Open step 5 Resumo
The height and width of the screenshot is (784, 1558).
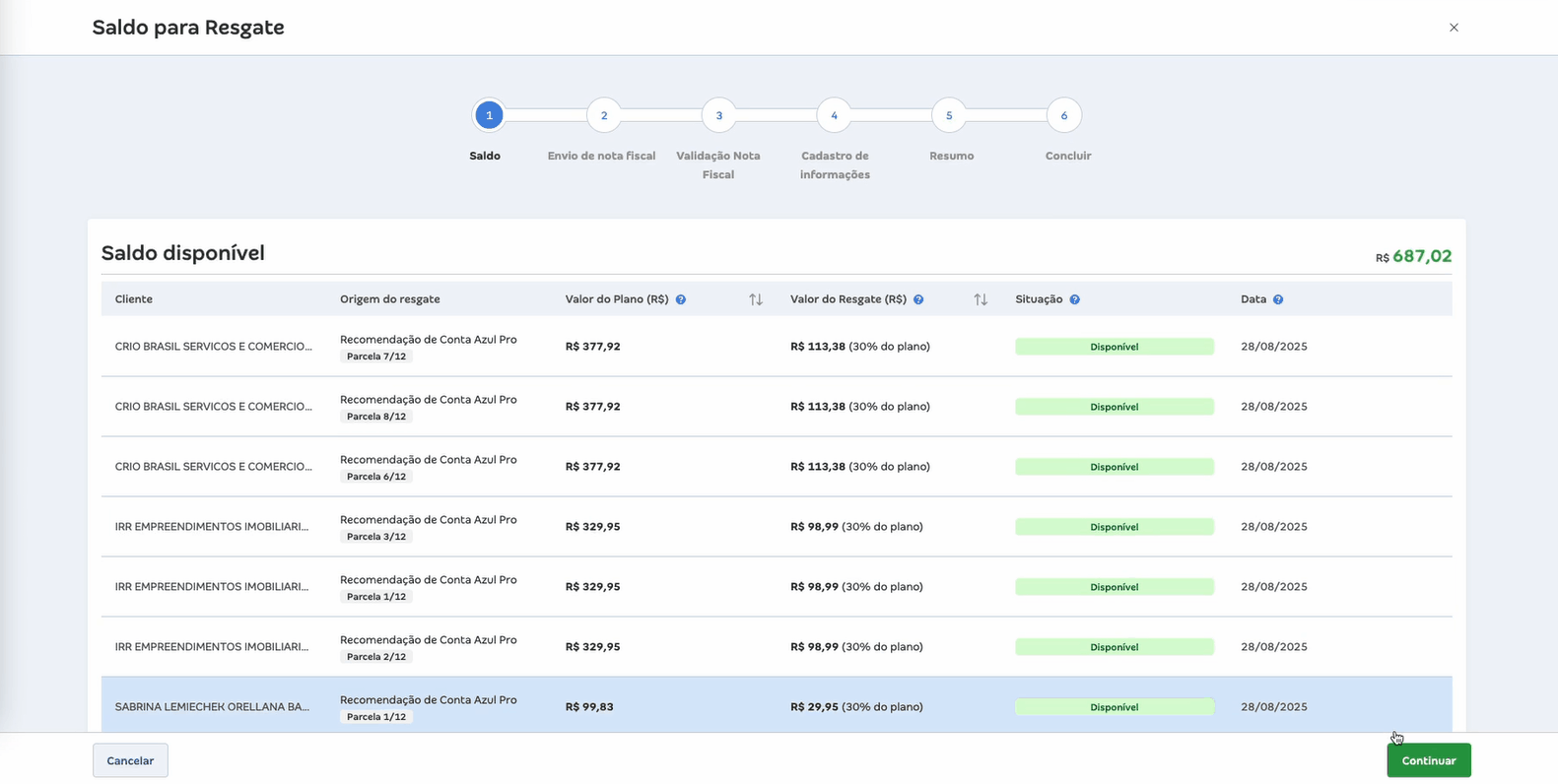(949, 115)
